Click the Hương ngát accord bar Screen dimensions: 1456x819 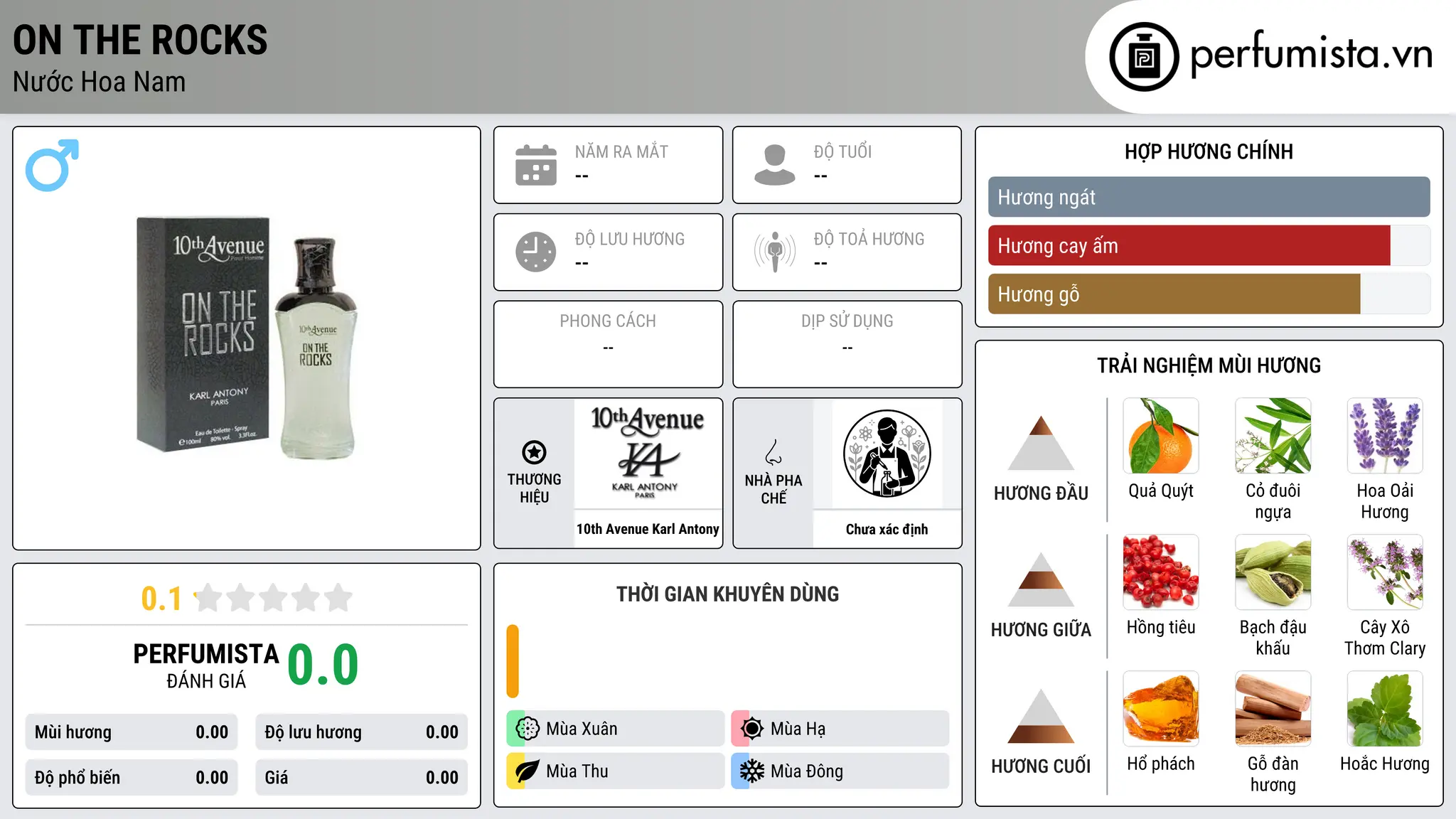(x=1209, y=197)
